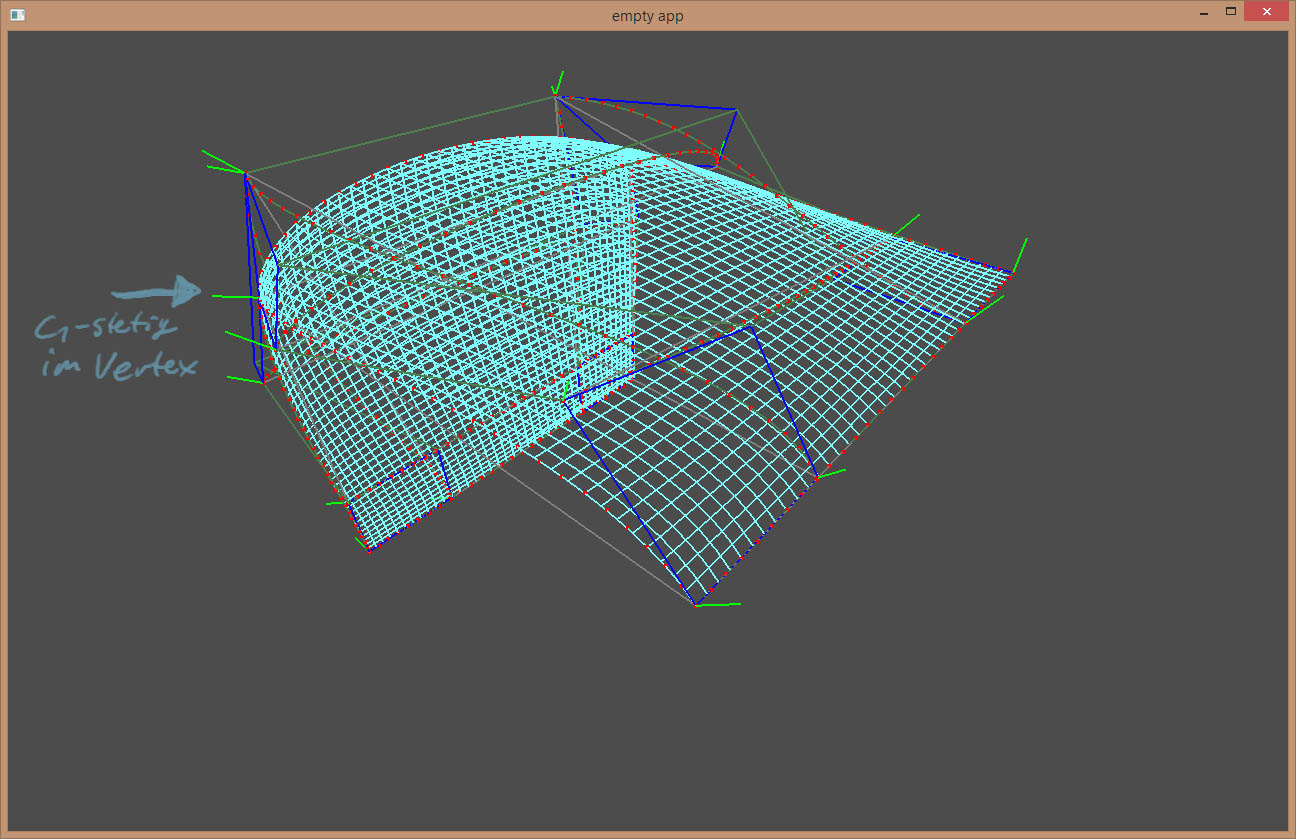Select the far right corner vertex of the surface

tap(1010, 274)
